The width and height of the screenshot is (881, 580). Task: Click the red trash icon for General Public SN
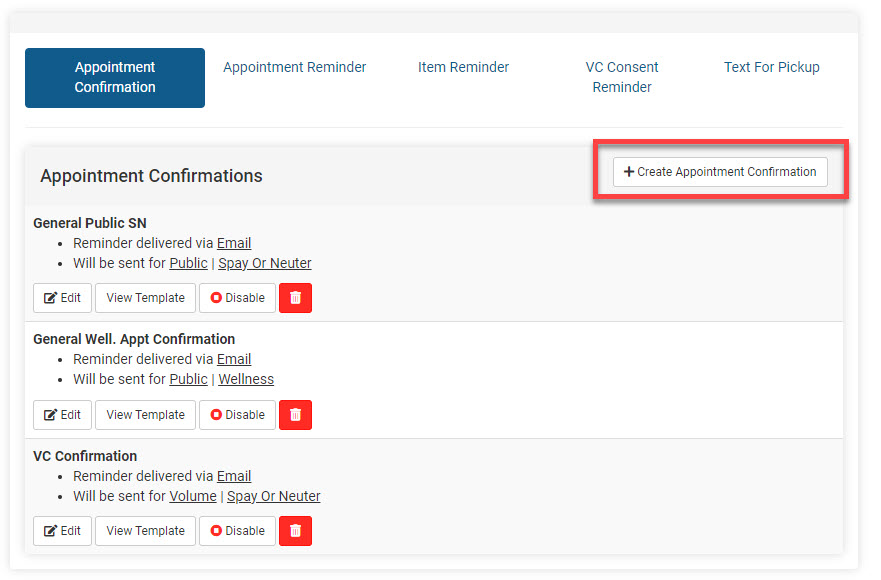[x=295, y=298]
